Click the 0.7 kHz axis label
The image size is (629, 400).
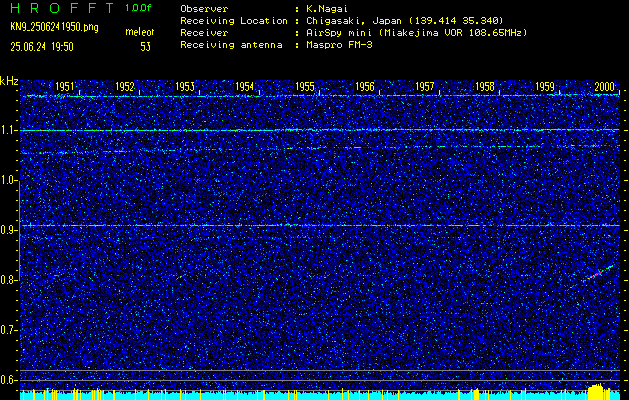[8, 330]
